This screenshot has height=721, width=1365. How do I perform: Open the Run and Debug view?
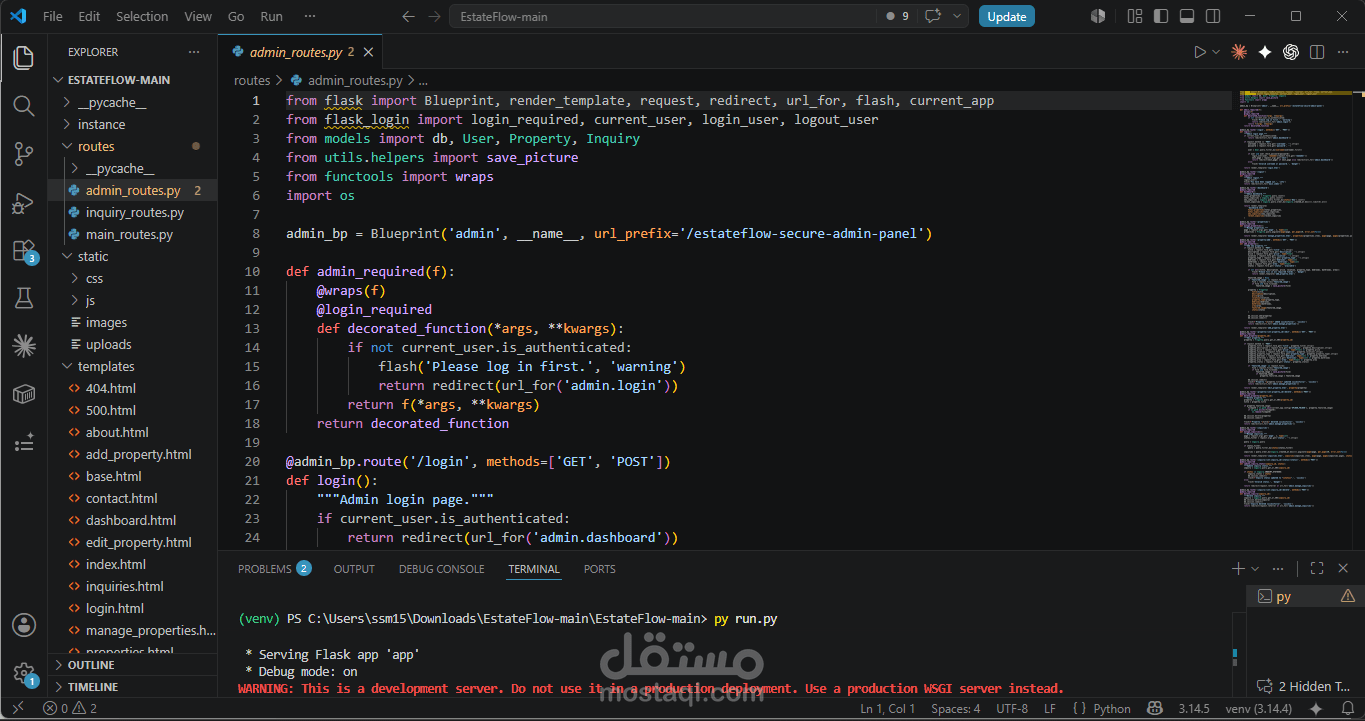[x=23, y=202]
